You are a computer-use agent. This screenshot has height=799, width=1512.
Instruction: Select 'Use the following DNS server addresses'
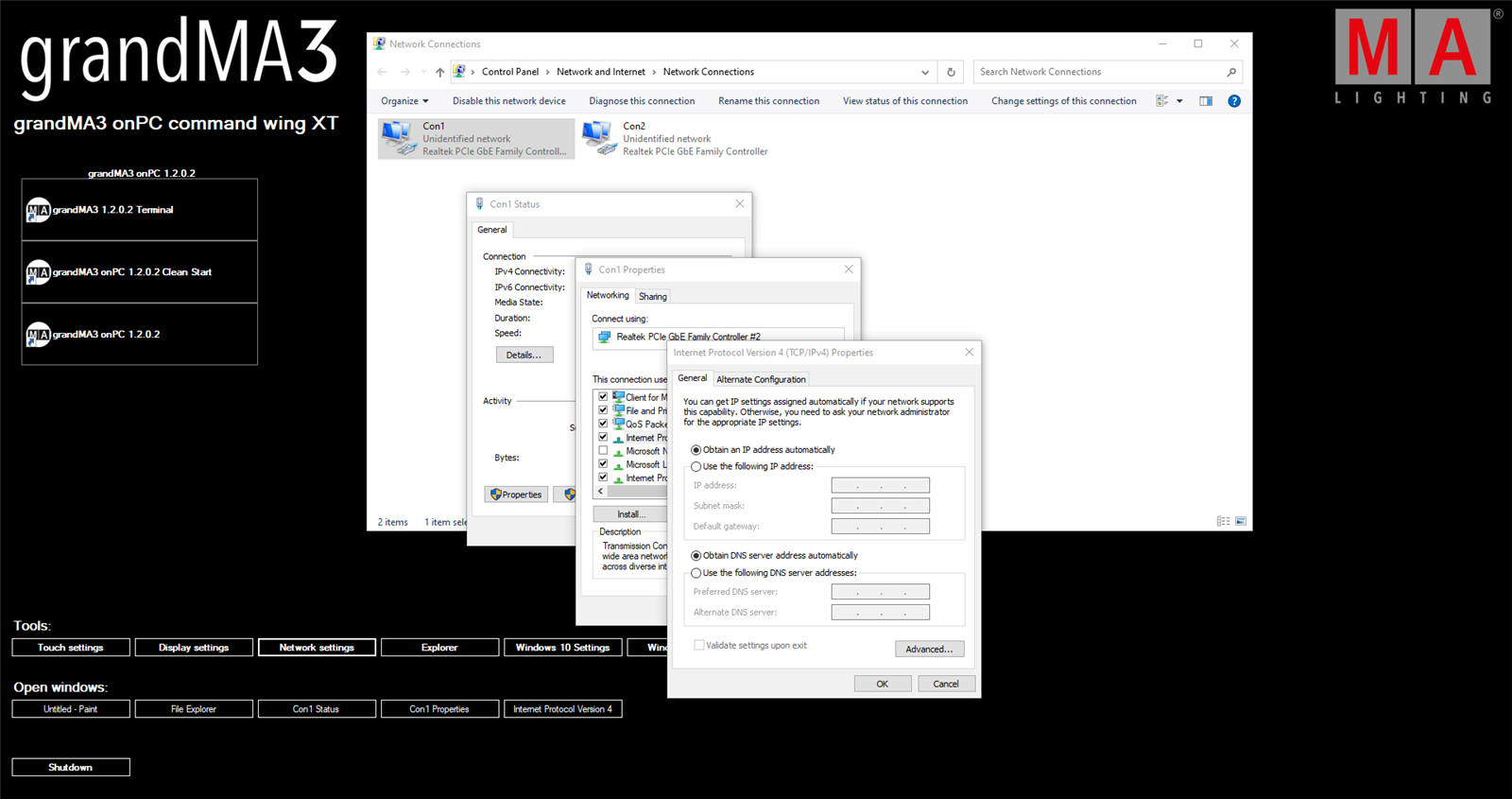(696, 573)
